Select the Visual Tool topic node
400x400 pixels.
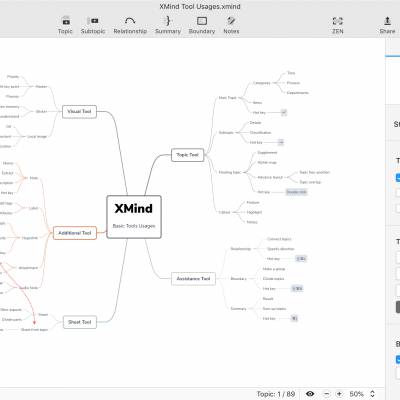79,111
